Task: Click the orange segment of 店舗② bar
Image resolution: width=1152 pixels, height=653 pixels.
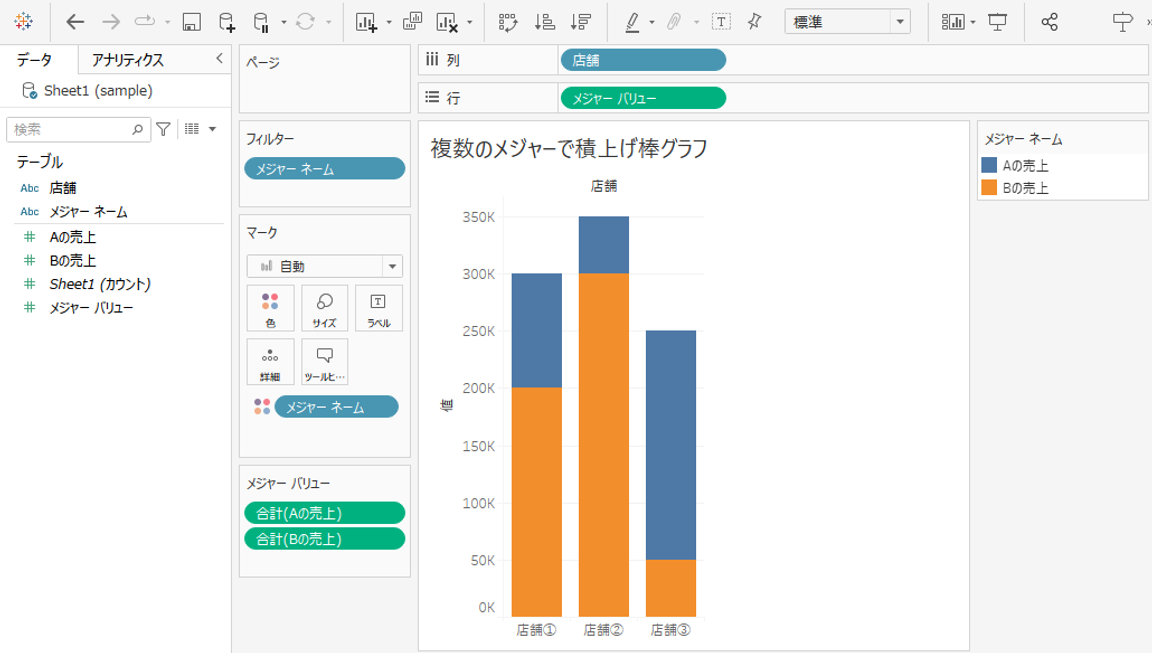Action: pos(604,444)
